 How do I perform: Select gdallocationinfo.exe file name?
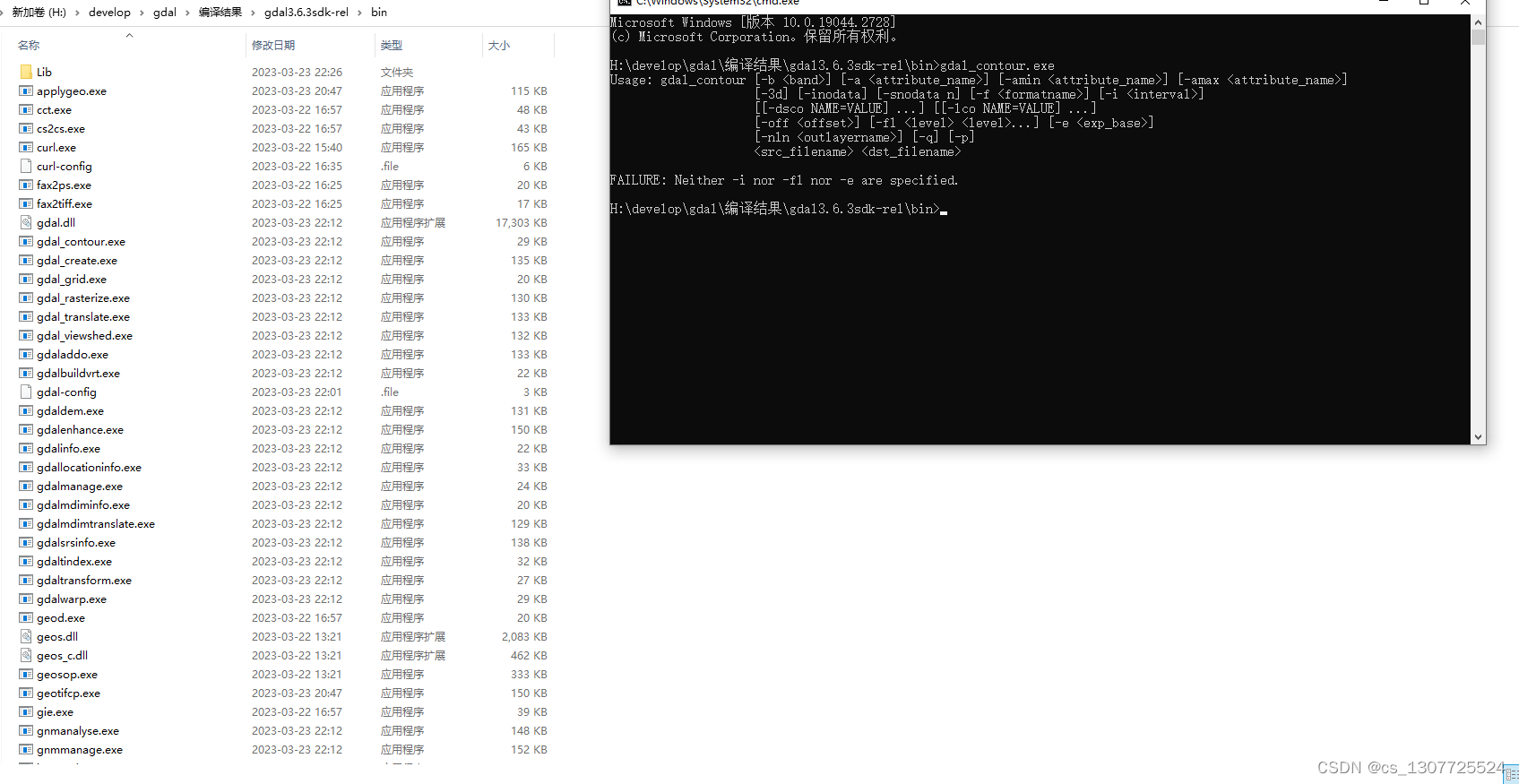pos(89,468)
